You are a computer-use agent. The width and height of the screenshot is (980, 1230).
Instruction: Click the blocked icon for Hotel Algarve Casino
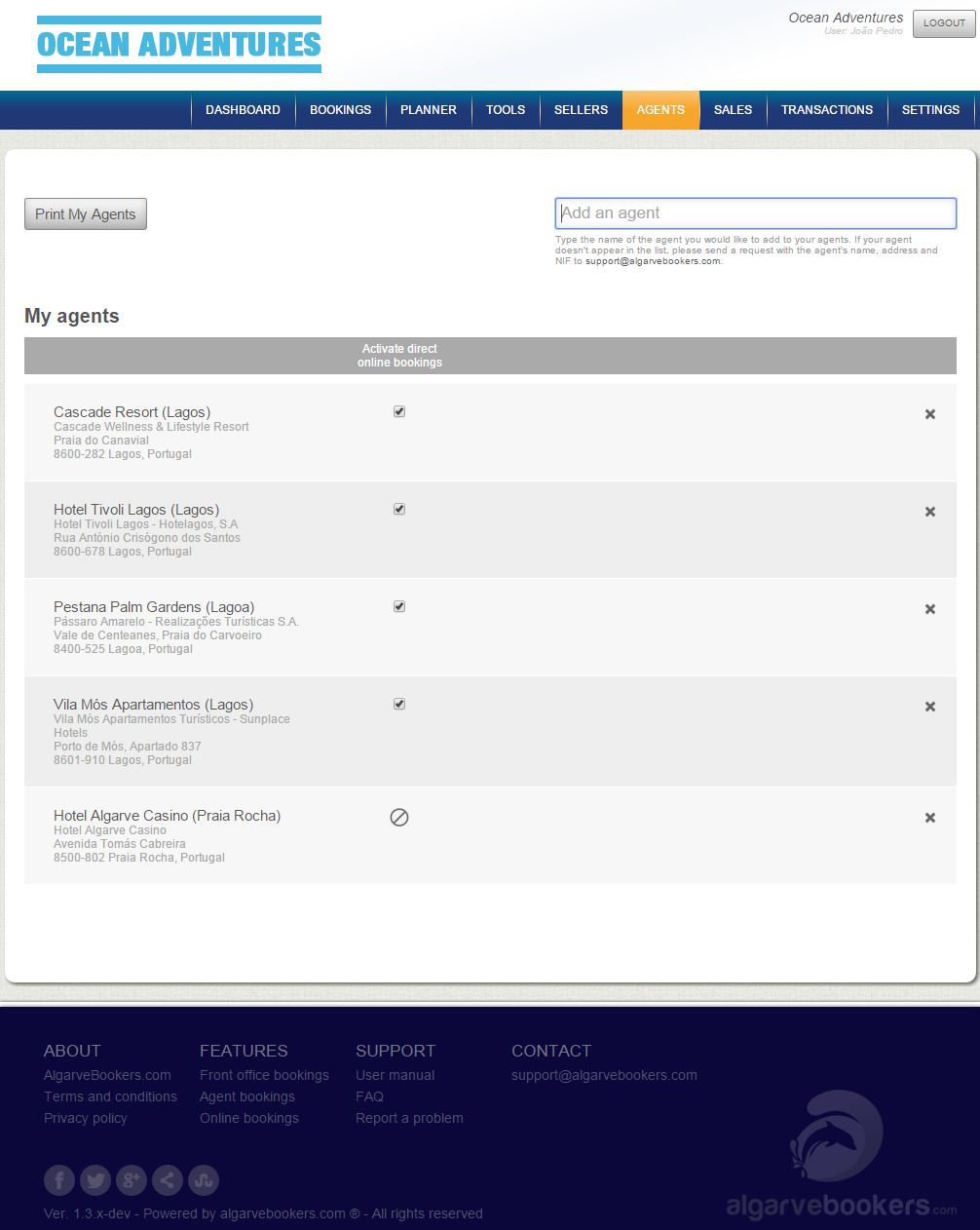tap(399, 818)
